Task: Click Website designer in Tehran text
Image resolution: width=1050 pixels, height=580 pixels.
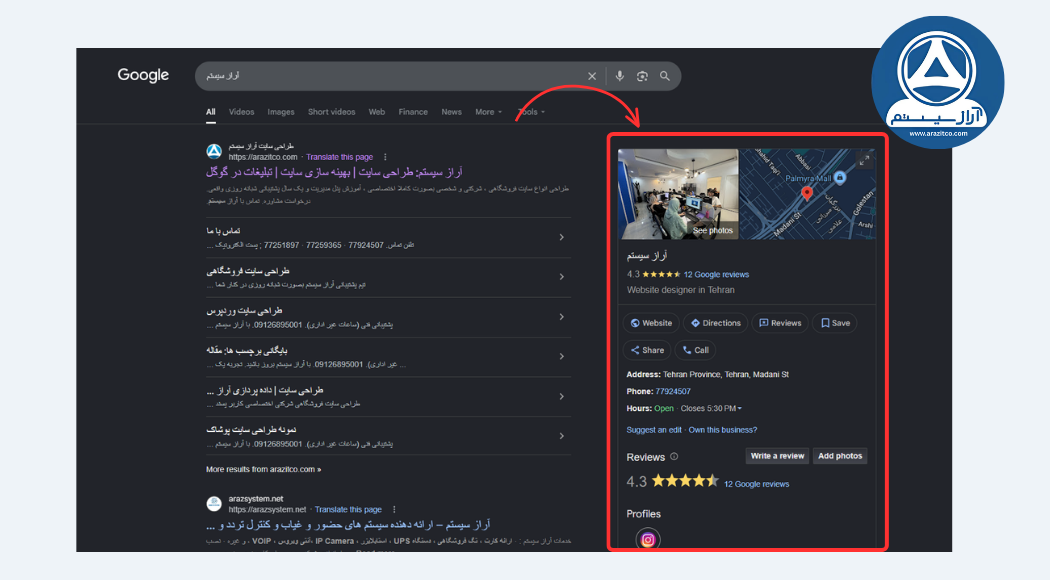Action: [x=680, y=290]
